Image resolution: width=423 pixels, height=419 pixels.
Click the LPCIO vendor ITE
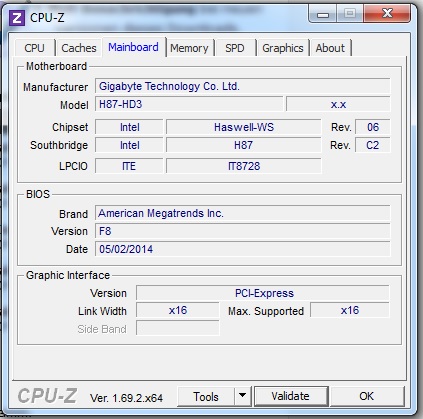pyautogui.click(x=129, y=166)
